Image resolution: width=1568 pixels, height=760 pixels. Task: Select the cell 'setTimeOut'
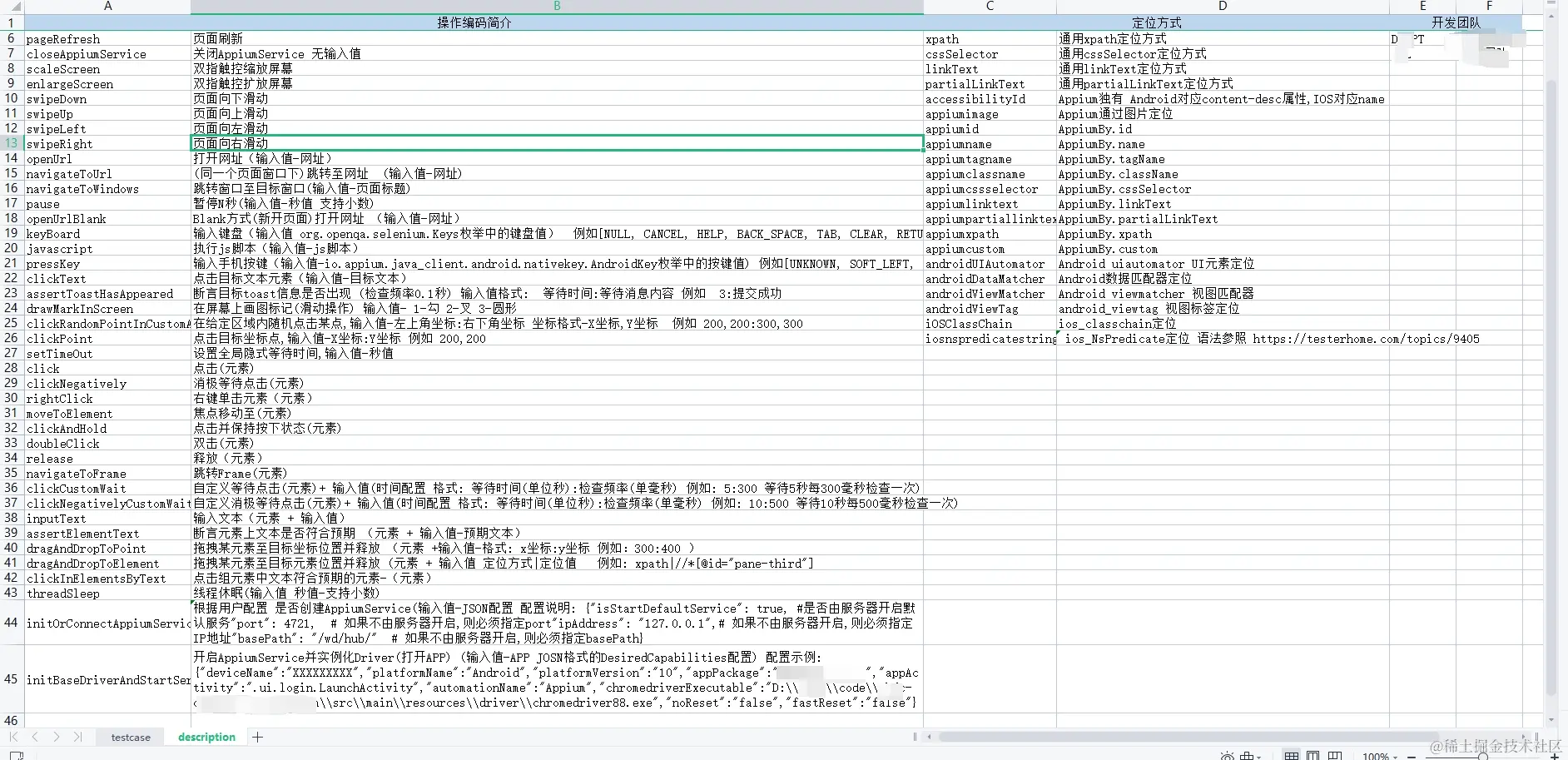coord(107,353)
